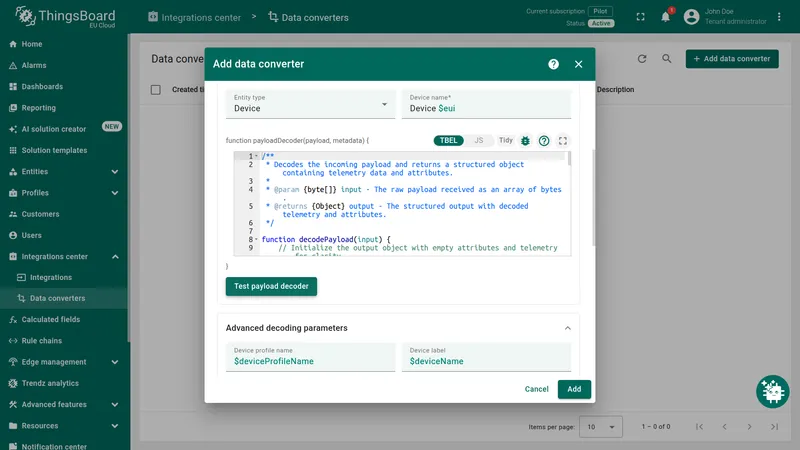
Task: Expand code editor to fullscreen
Action: click(x=563, y=141)
